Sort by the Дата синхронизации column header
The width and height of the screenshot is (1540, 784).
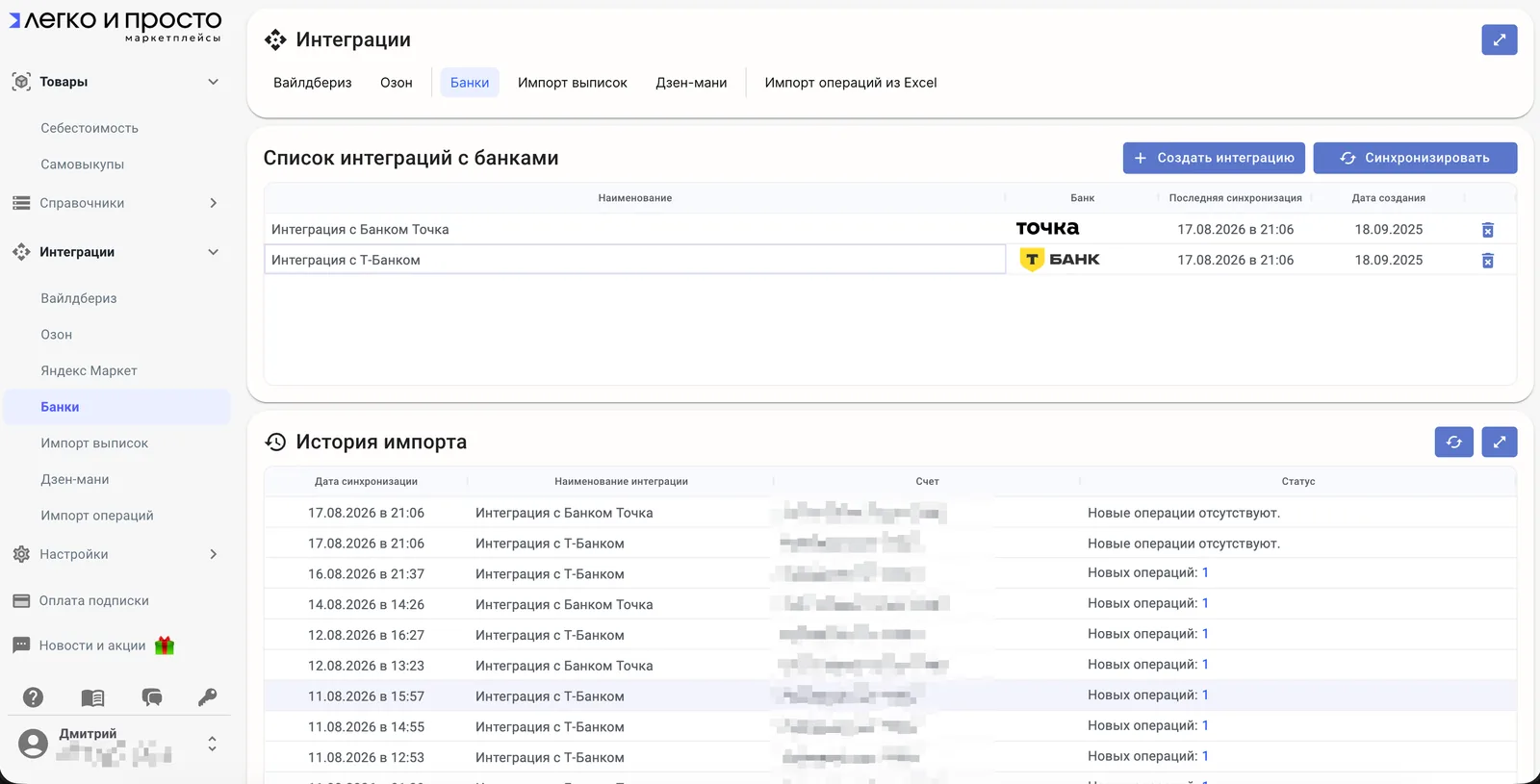(x=366, y=481)
